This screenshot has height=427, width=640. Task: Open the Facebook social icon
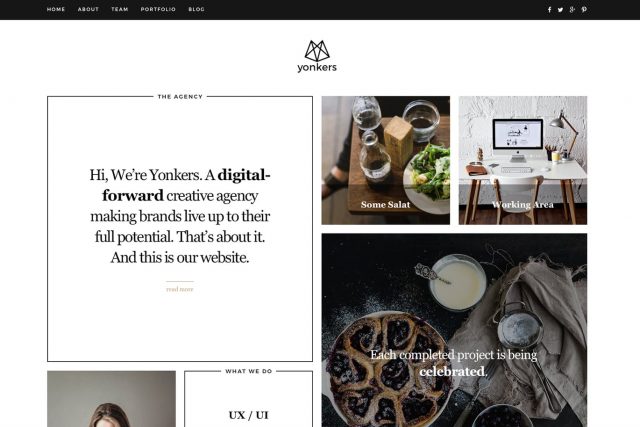(549, 9)
